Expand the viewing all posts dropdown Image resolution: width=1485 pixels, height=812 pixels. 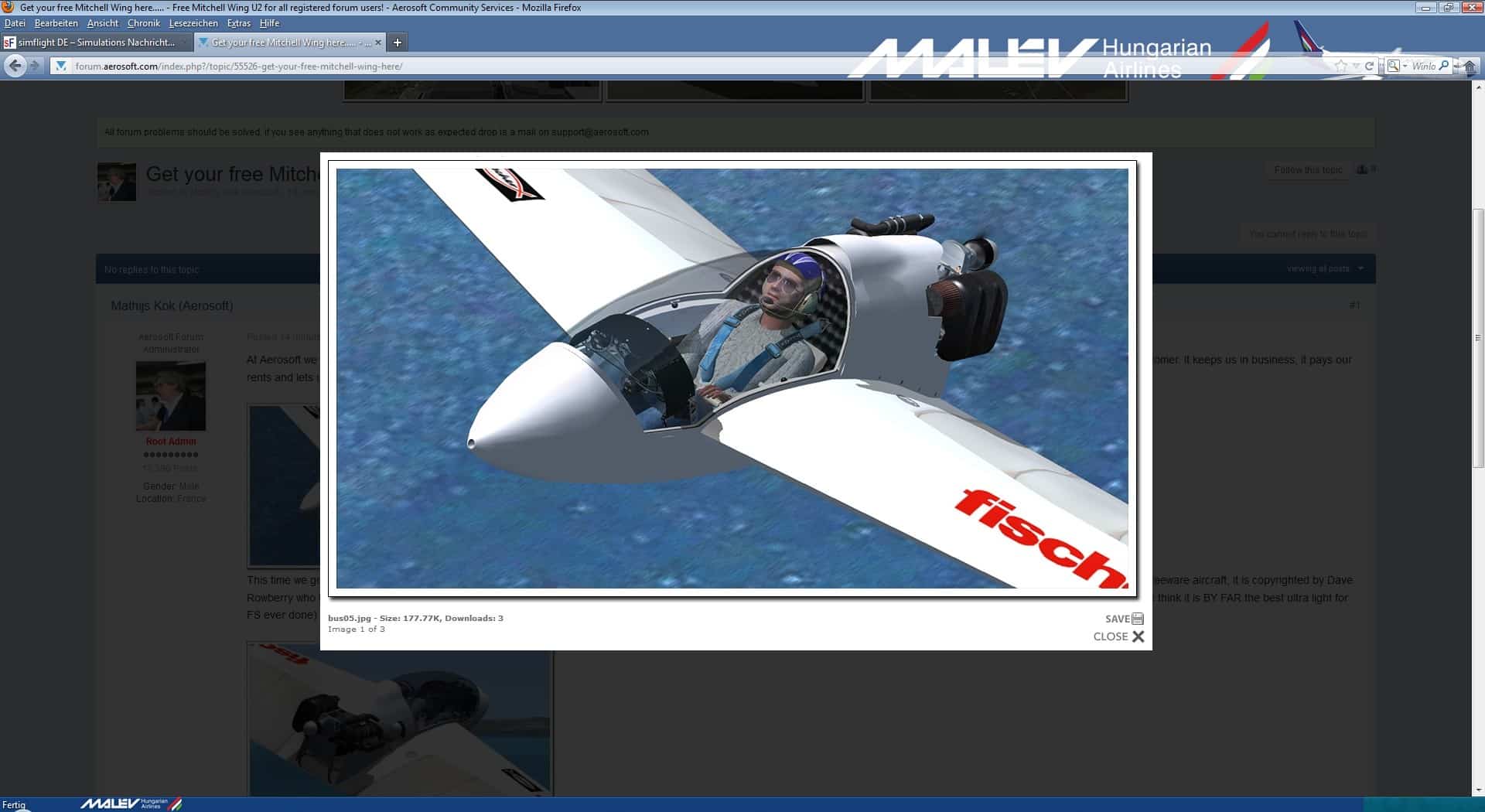tap(1324, 269)
